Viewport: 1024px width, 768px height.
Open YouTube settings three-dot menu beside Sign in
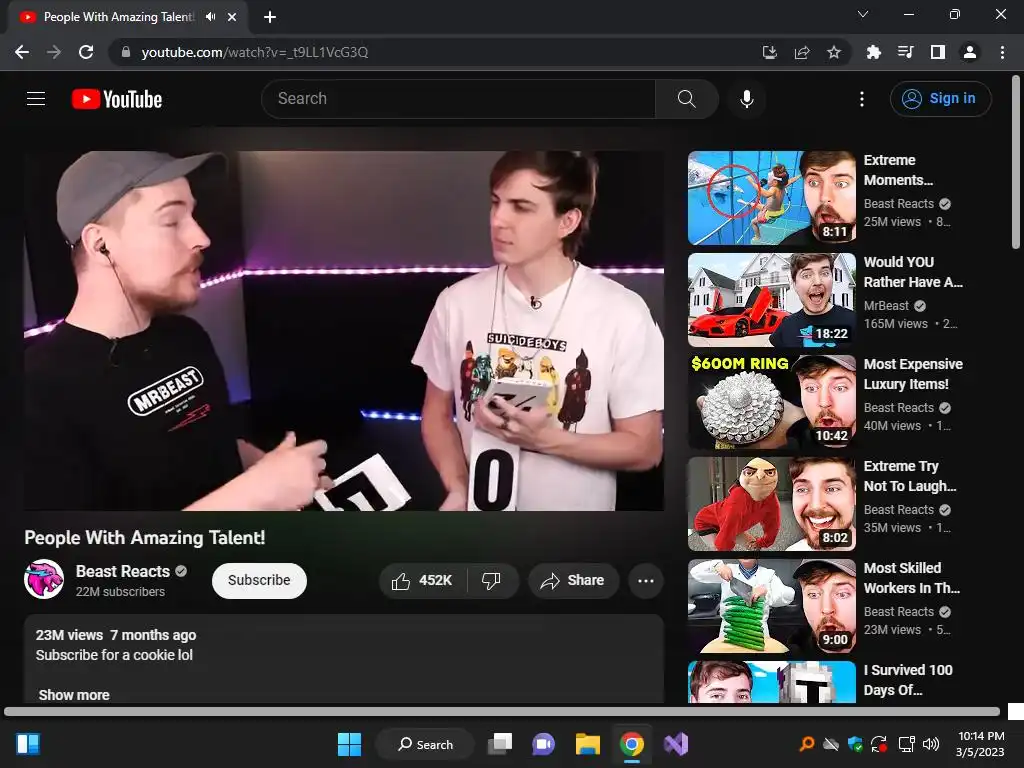pos(862,99)
